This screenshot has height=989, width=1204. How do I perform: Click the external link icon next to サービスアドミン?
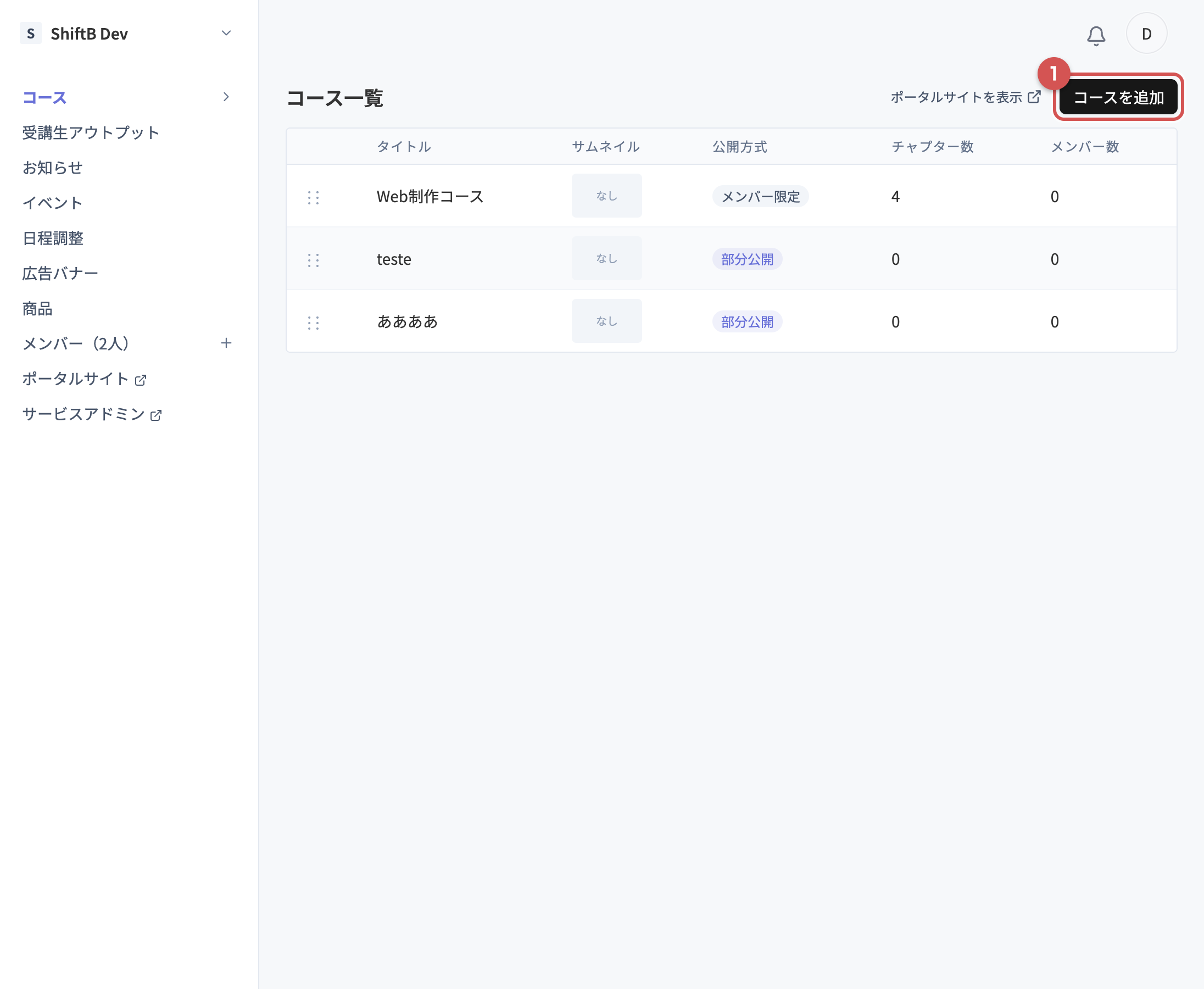pyautogui.click(x=156, y=415)
